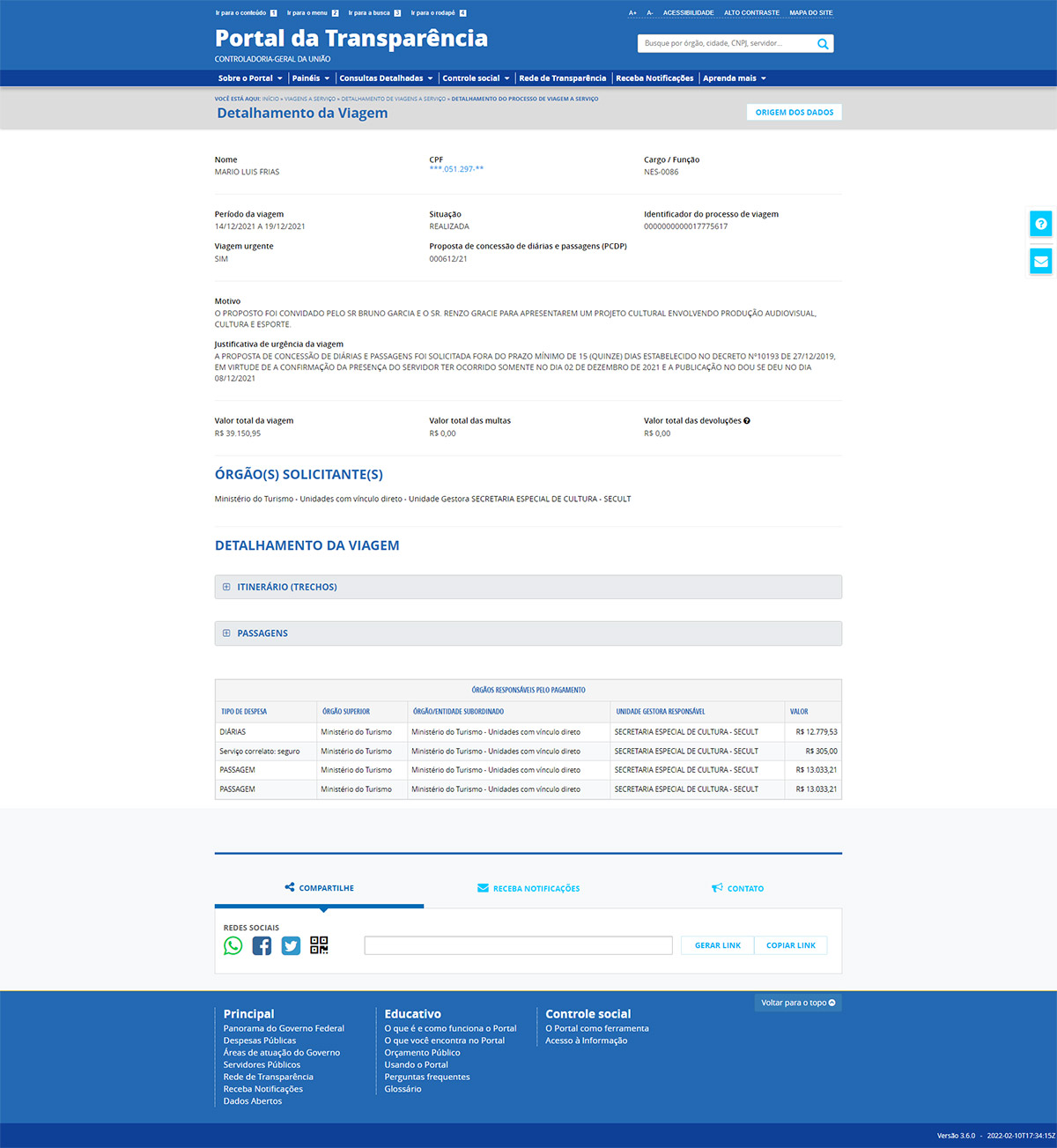Click the Voltar para o topo button
The height and width of the screenshot is (1148, 1057).
(798, 1003)
